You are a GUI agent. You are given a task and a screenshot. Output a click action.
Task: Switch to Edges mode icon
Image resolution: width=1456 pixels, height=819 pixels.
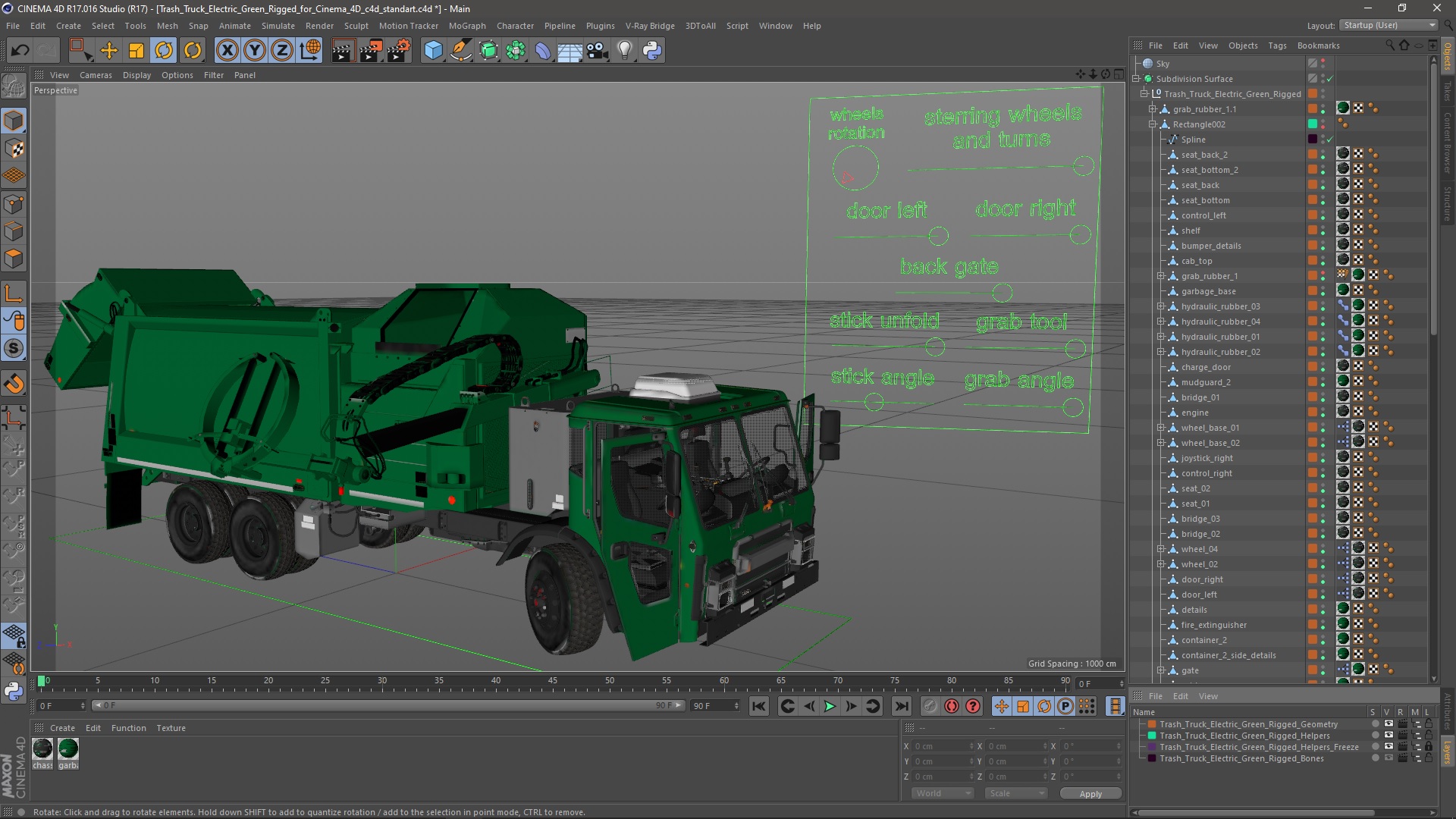click(14, 231)
